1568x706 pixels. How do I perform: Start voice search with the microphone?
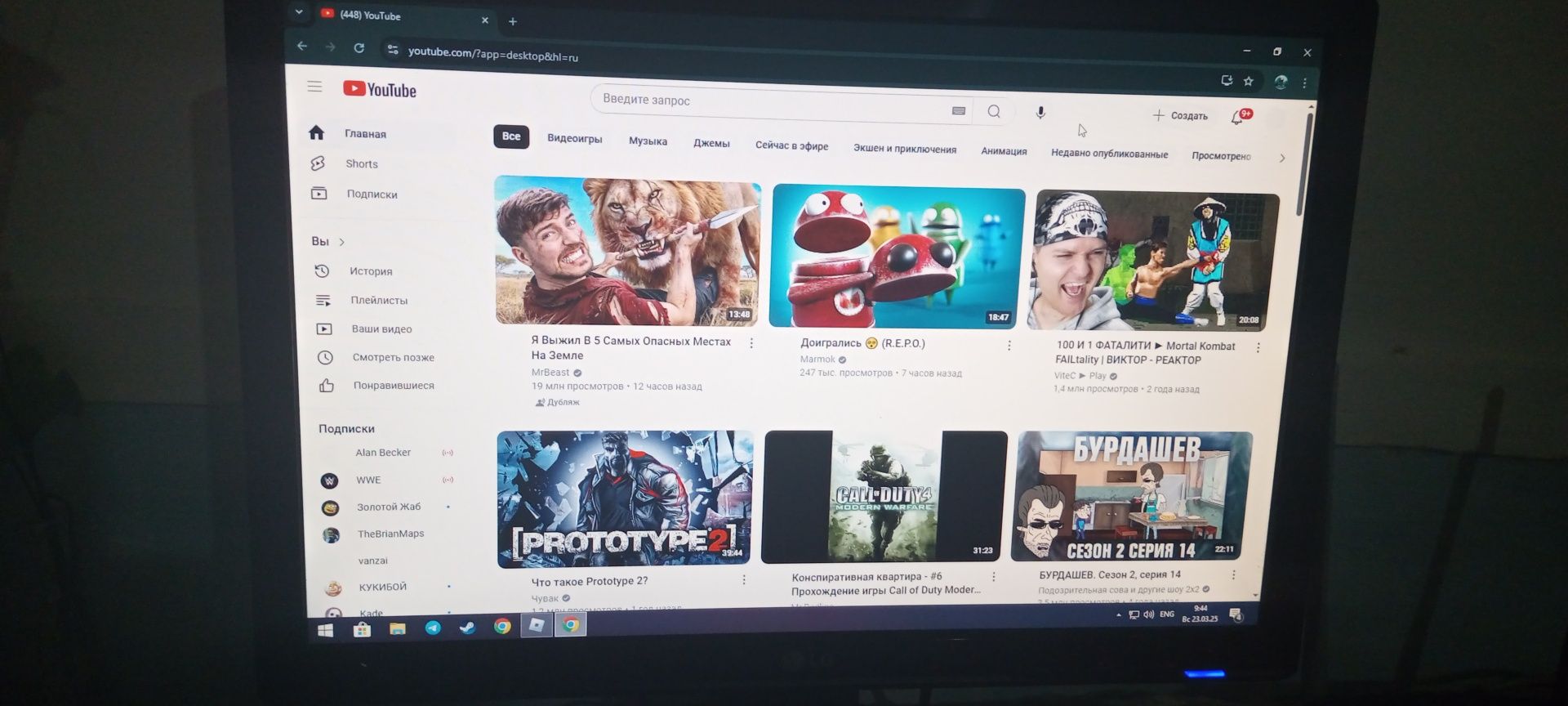1040,113
